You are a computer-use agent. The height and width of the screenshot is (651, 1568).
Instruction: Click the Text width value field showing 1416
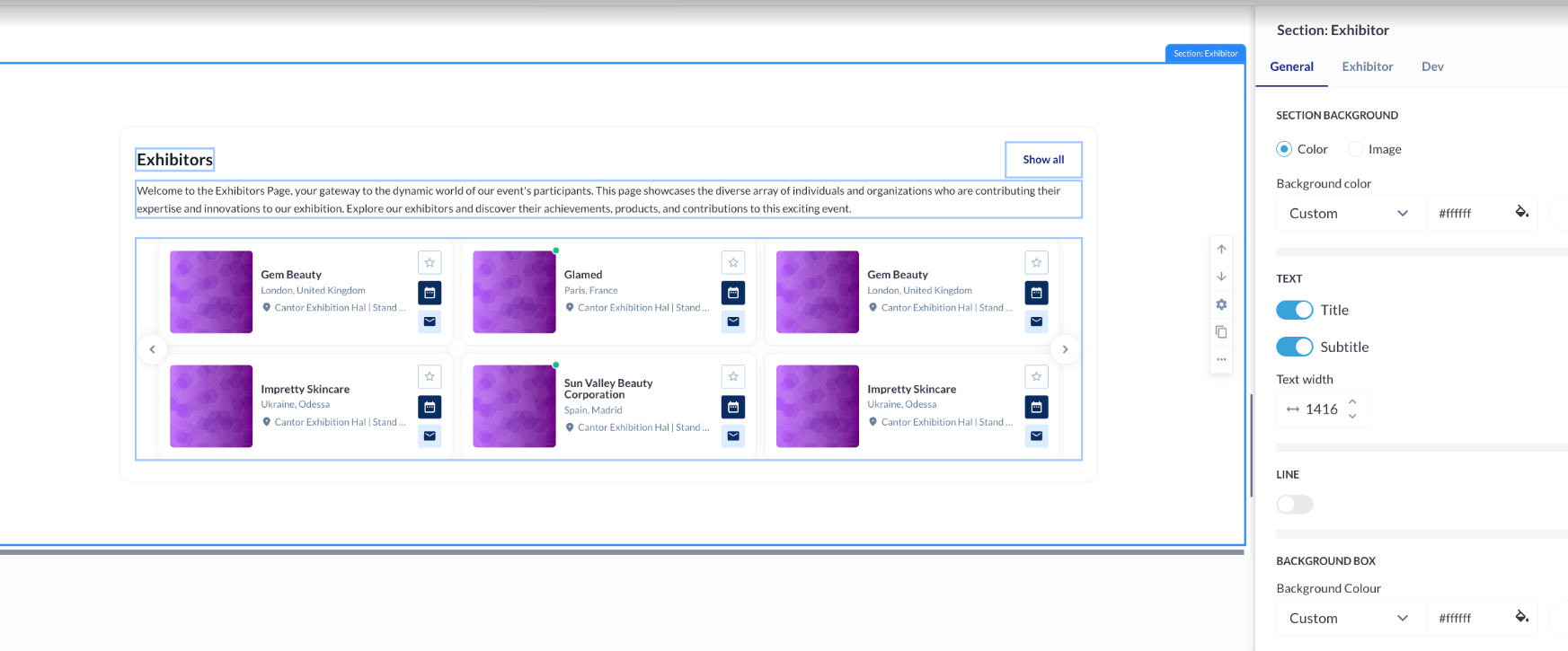coord(1322,409)
